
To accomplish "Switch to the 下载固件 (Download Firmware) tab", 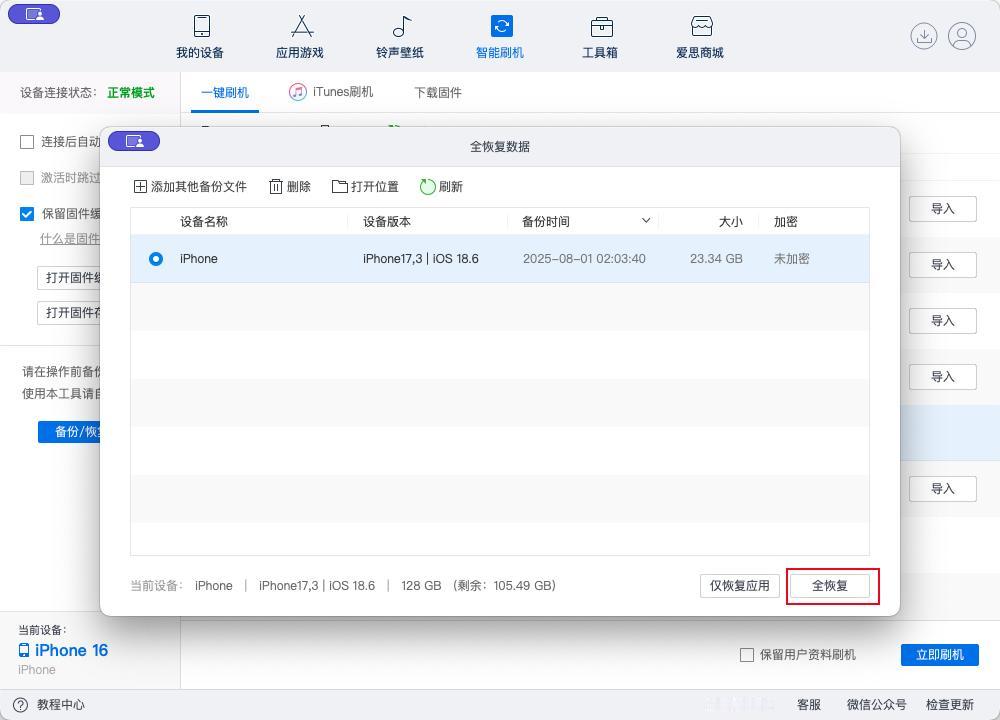I will click(438, 92).
